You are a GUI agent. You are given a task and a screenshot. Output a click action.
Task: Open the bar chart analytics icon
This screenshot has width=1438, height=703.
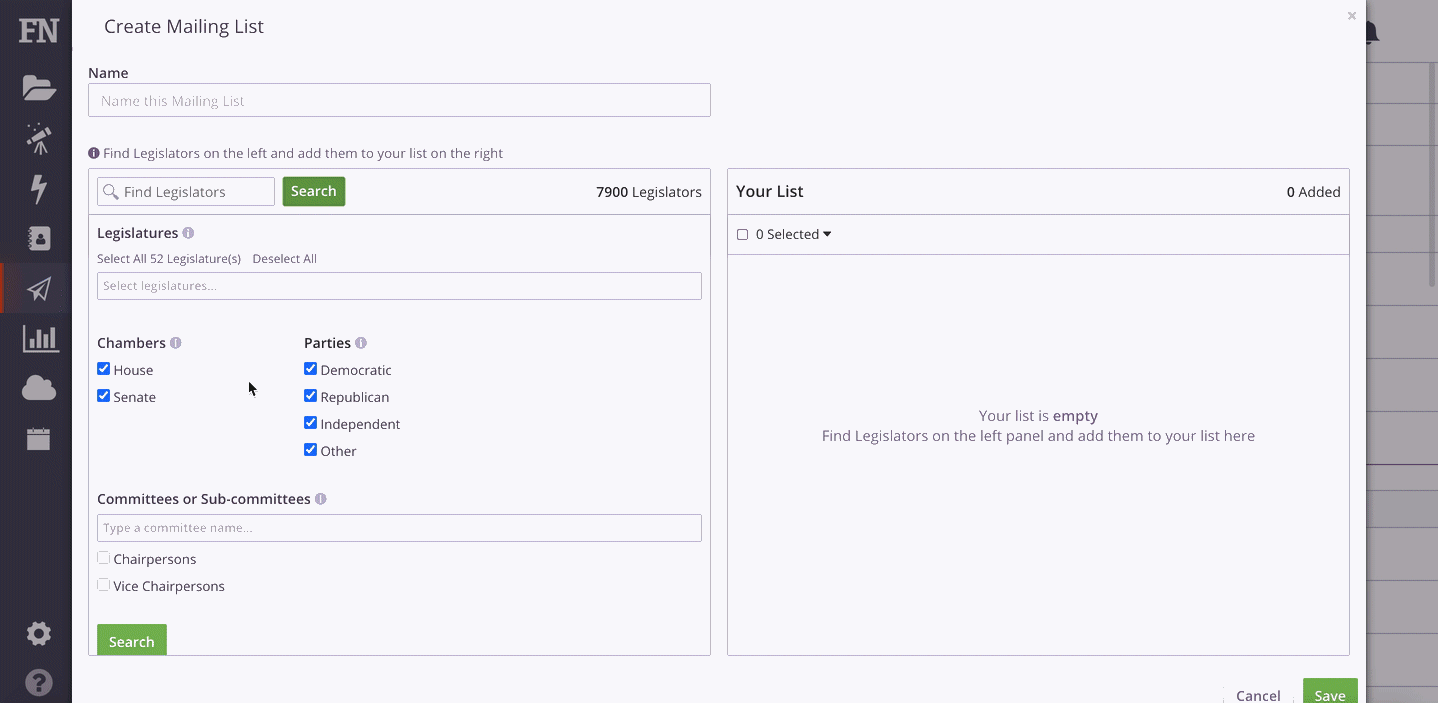[41, 338]
